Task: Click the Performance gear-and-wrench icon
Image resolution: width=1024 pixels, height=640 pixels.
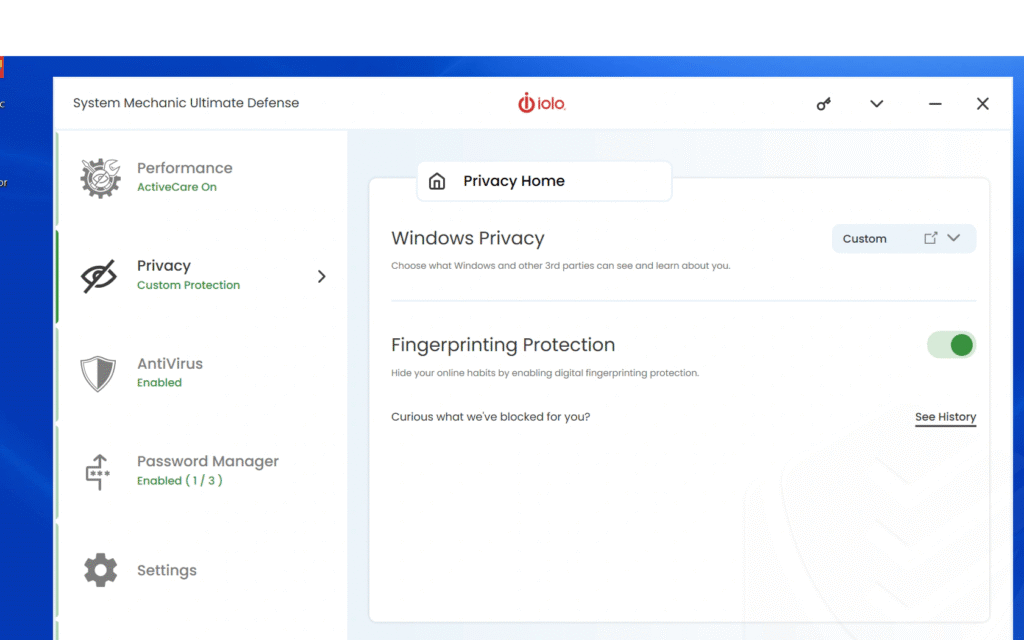Action: pos(101,178)
